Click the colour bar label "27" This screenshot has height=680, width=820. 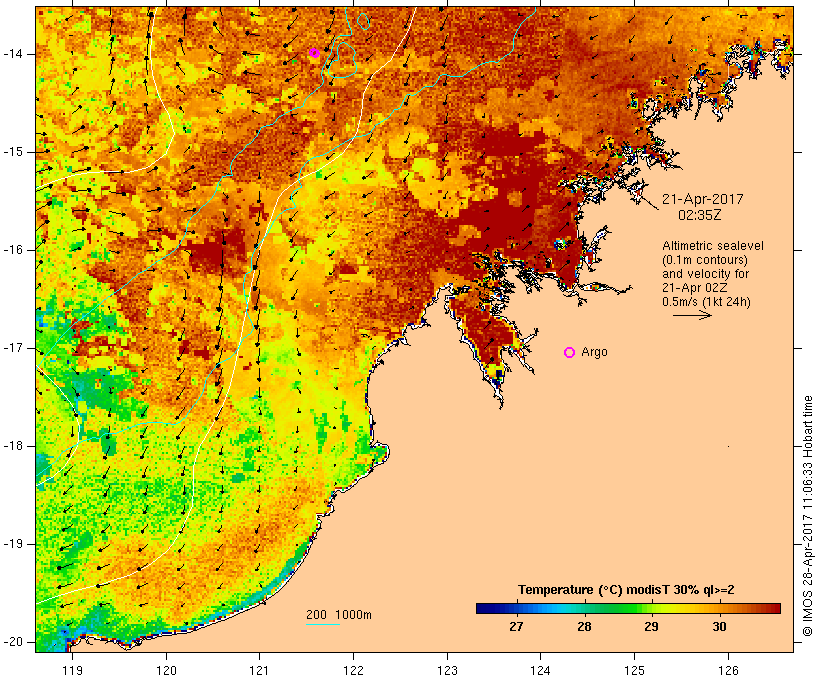(516, 626)
